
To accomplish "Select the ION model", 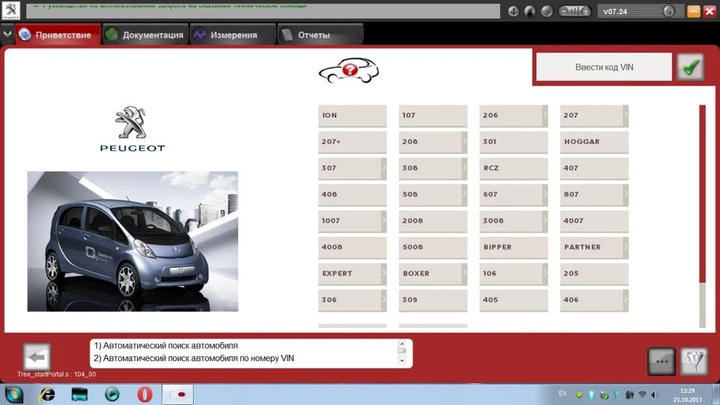I will (x=352, y=116).
